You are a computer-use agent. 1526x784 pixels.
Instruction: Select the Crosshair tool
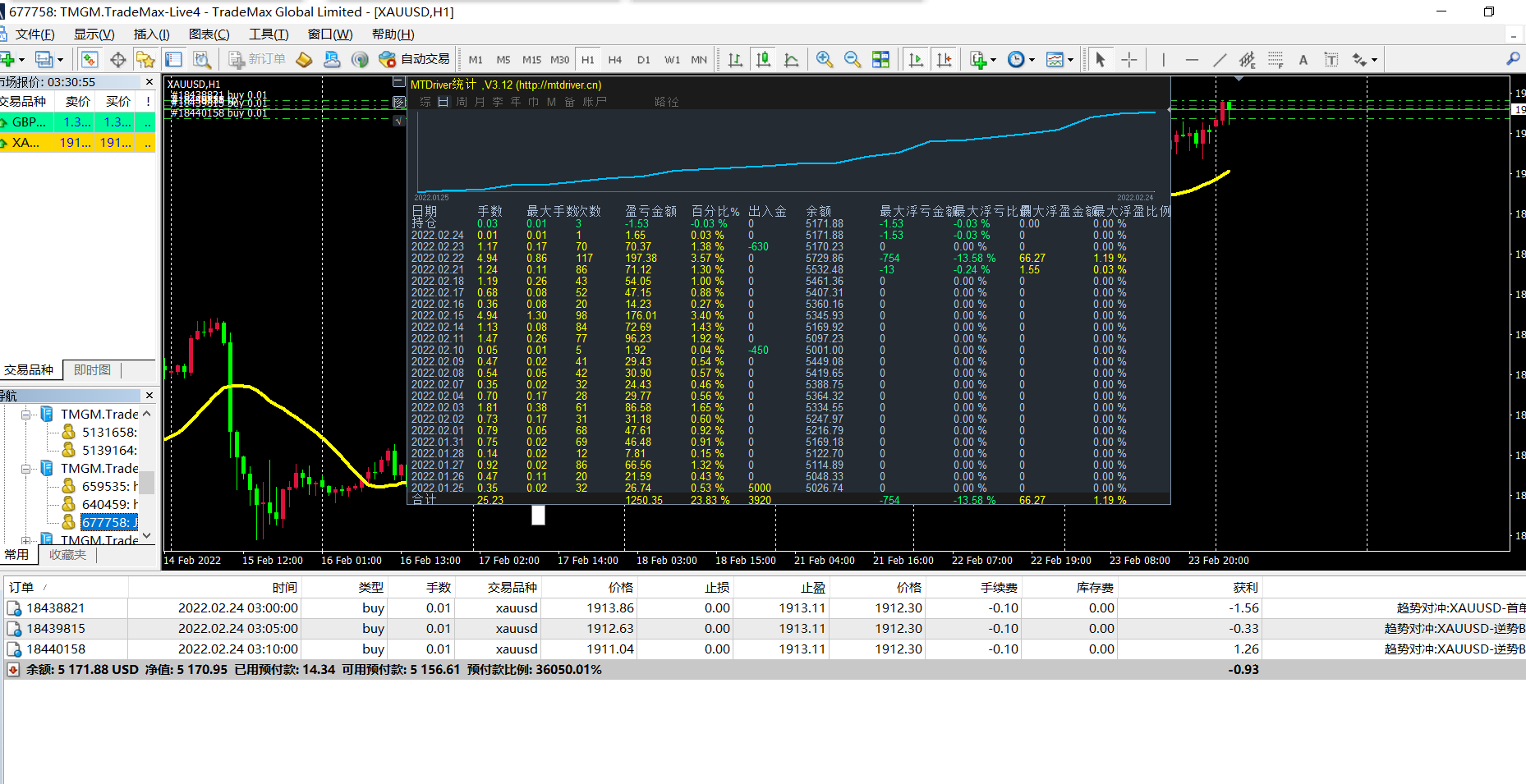pyautogui.click(x=1129, y=59)
